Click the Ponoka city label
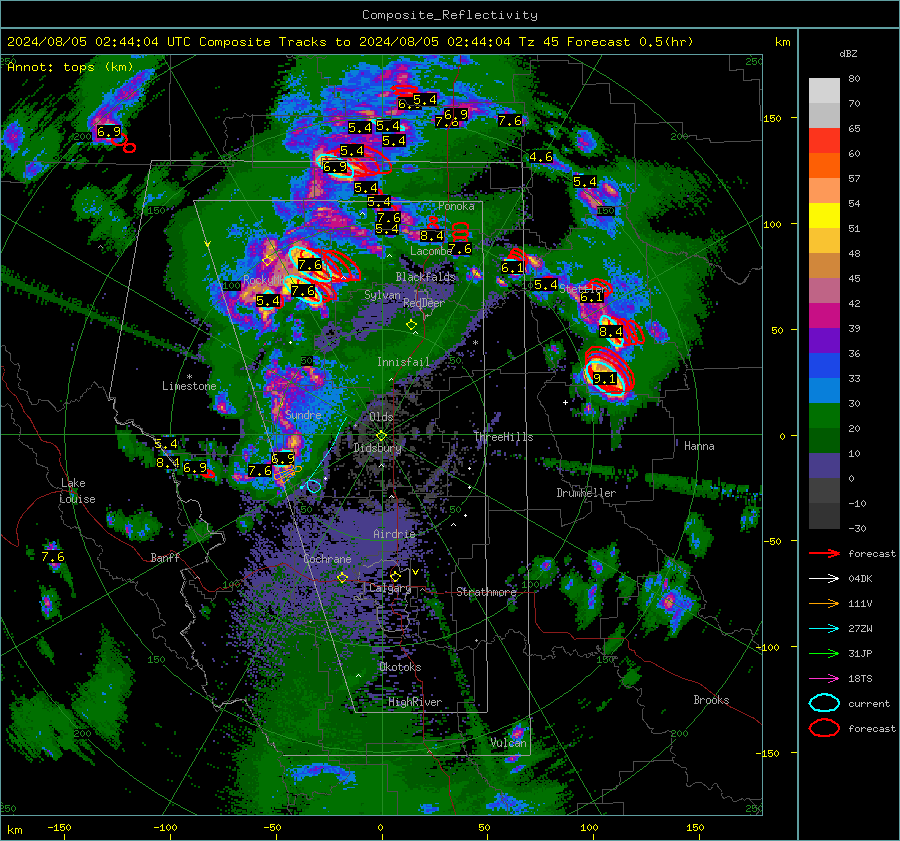The width and height of the screenshot is (900, 841). coord(456,206)
